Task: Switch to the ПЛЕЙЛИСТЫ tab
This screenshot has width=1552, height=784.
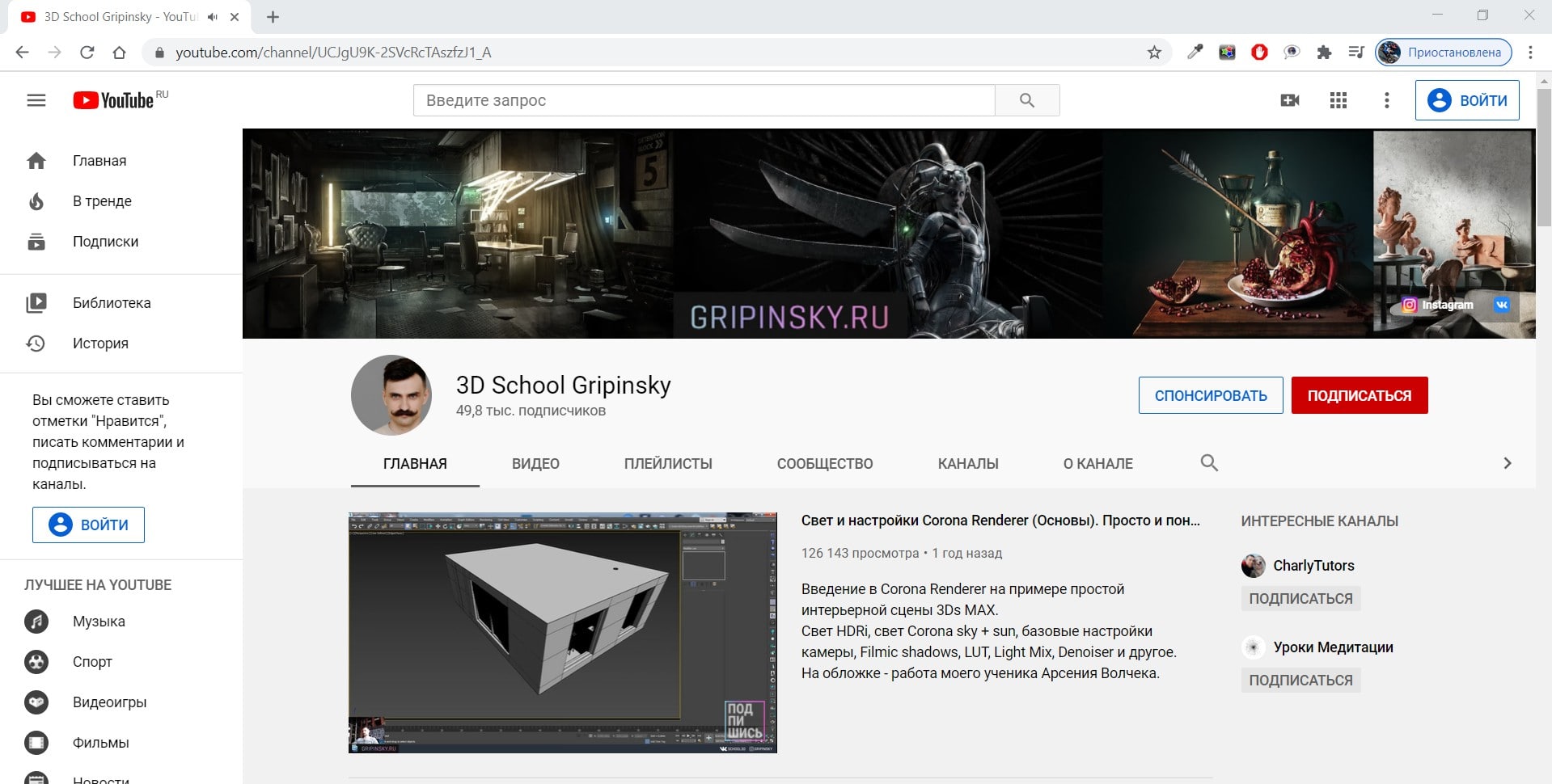Action: 668,464
